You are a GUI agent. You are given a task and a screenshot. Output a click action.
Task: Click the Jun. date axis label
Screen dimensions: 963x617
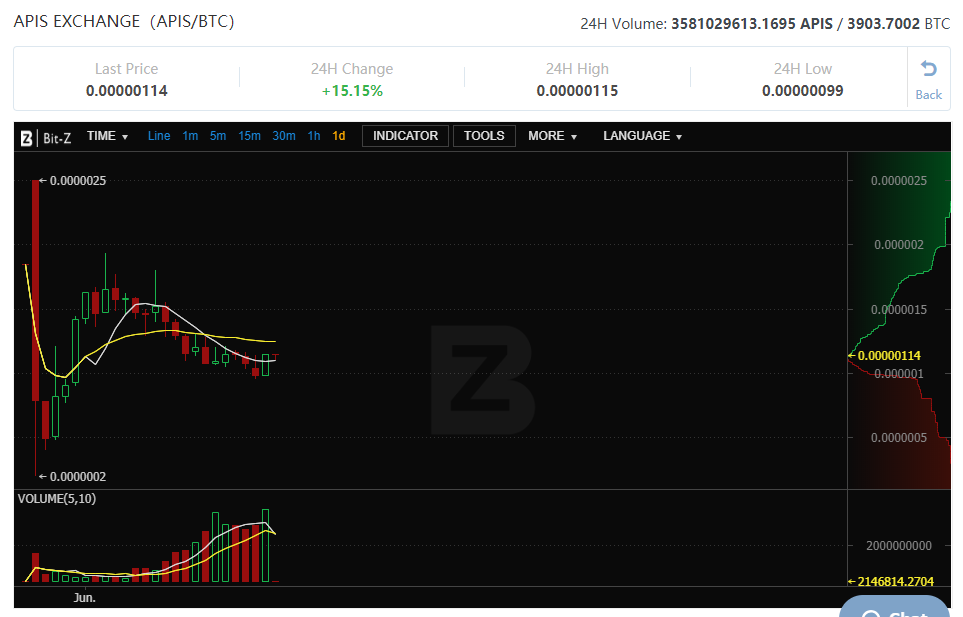coord(85,597)
